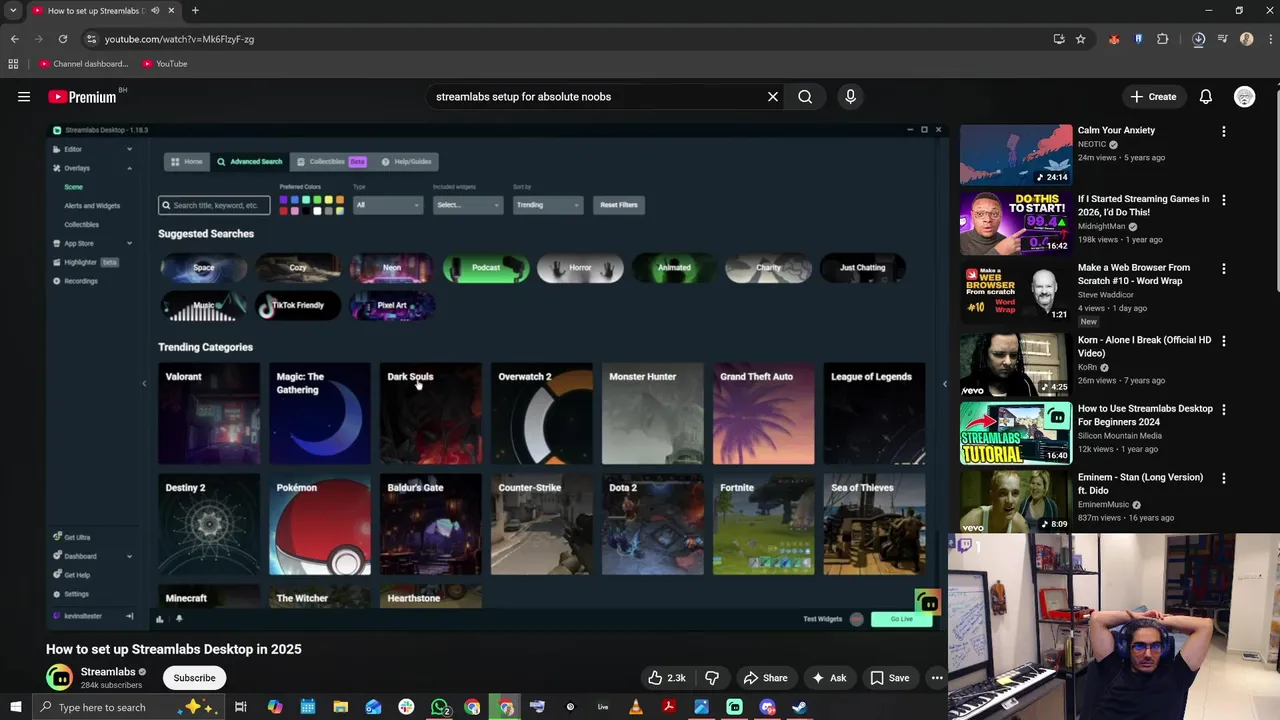Open the Help/Guides tab
1280x720 pixels.
click(406, 162)
